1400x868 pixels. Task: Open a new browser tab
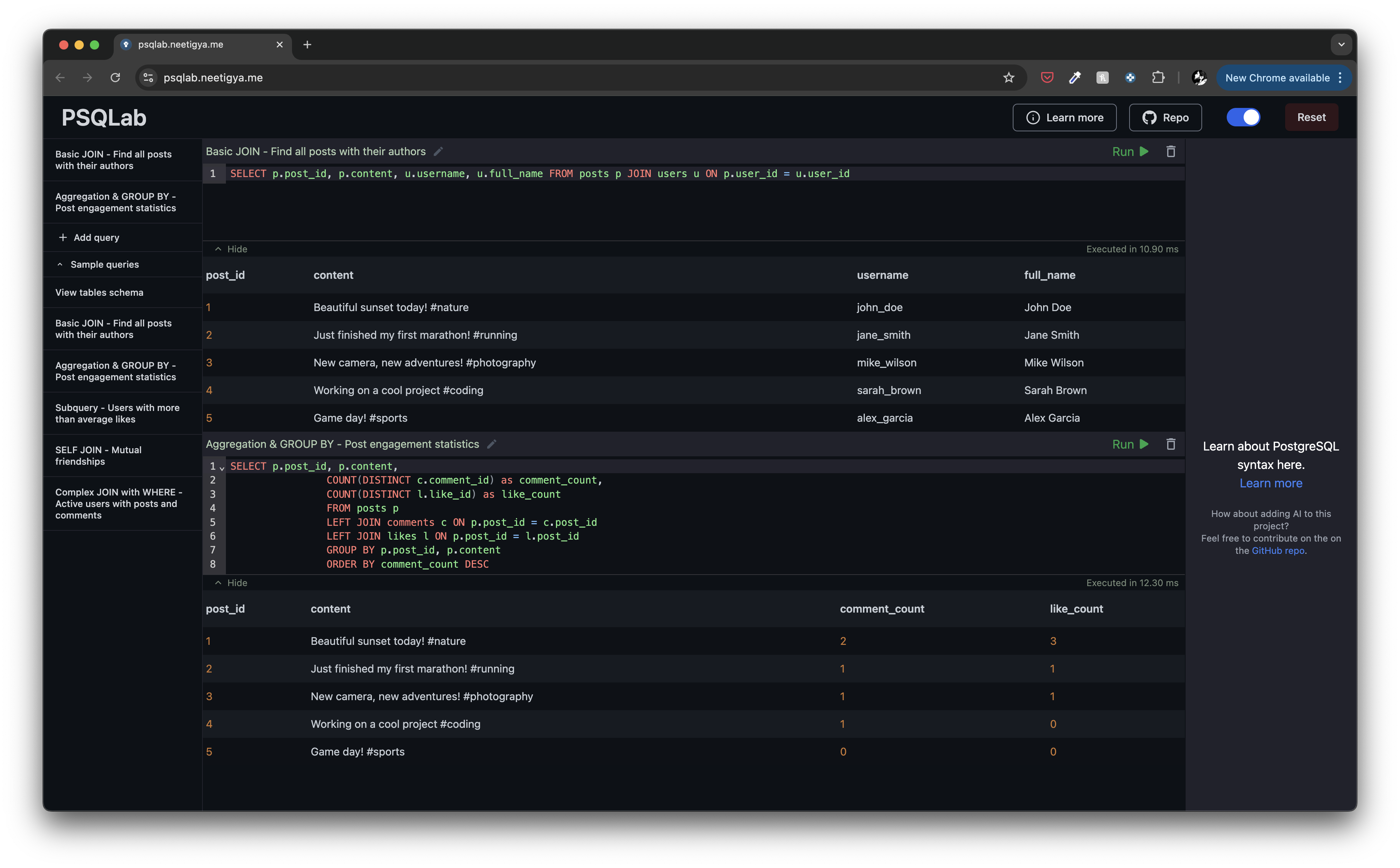[307, 44]
